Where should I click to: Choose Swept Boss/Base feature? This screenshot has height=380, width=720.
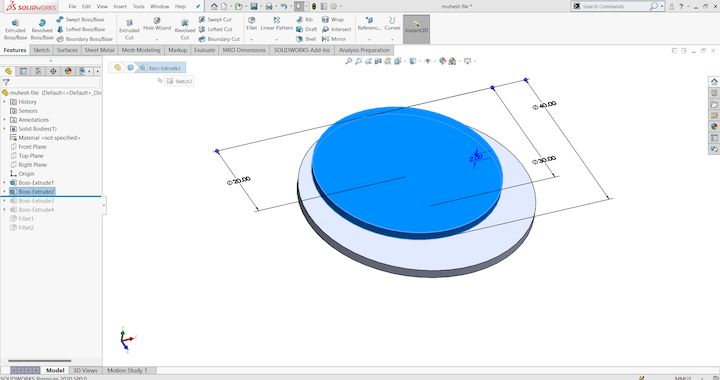coord(80,19)
